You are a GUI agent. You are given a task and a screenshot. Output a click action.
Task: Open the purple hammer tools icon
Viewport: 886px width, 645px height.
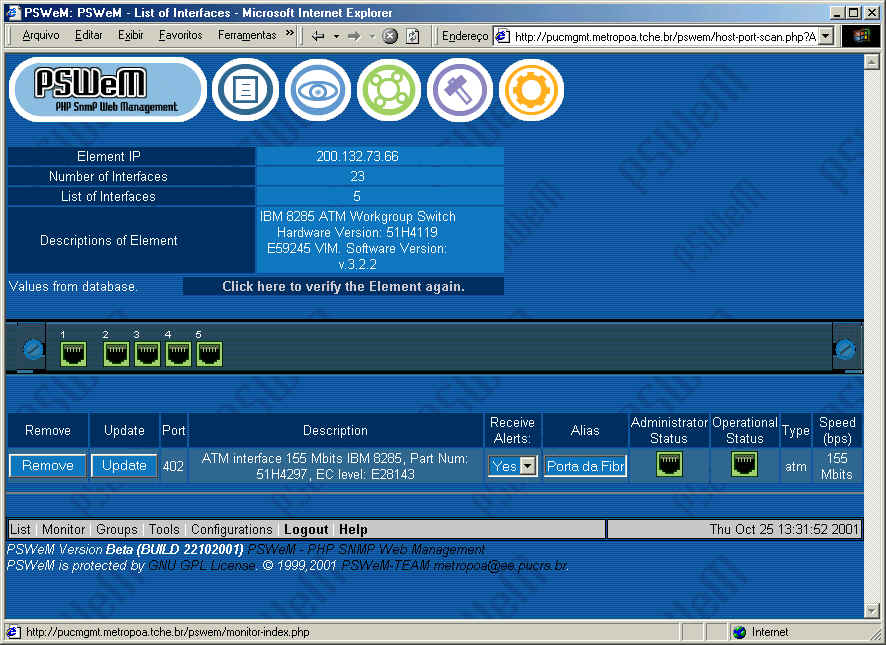tap(459, 90)
